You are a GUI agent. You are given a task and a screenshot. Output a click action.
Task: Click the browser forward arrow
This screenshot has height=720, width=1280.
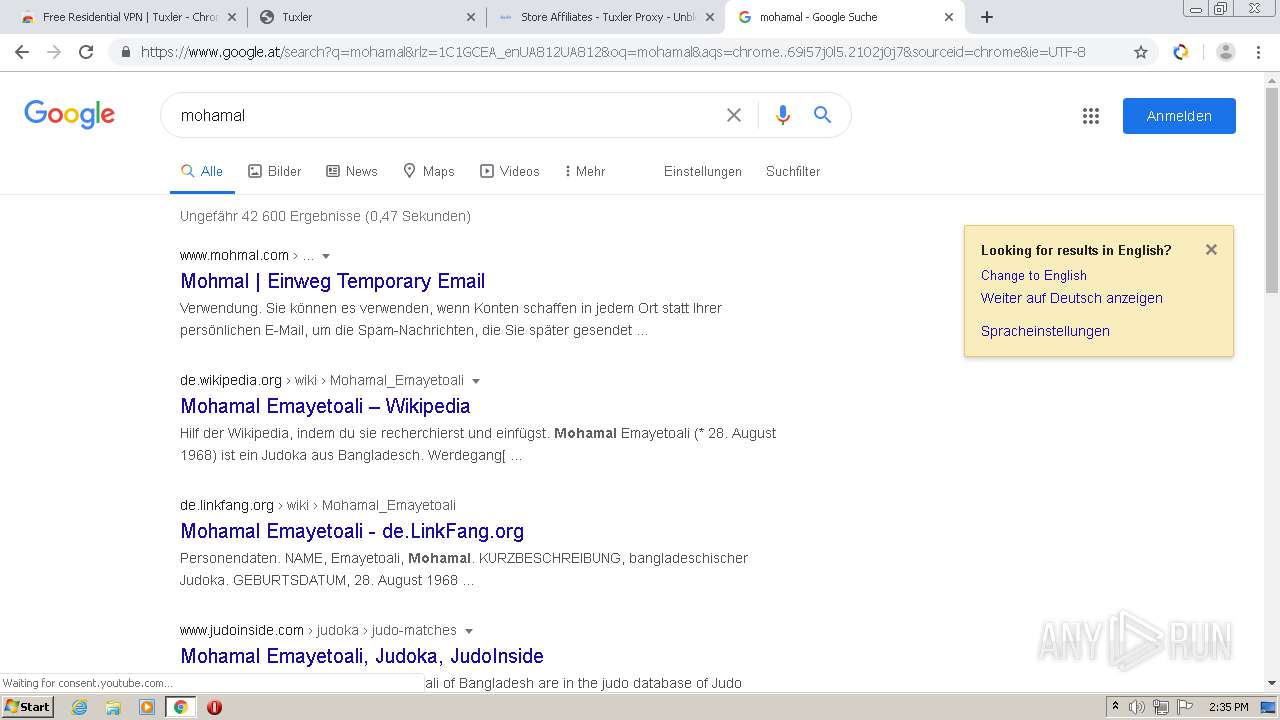[54, 52]
